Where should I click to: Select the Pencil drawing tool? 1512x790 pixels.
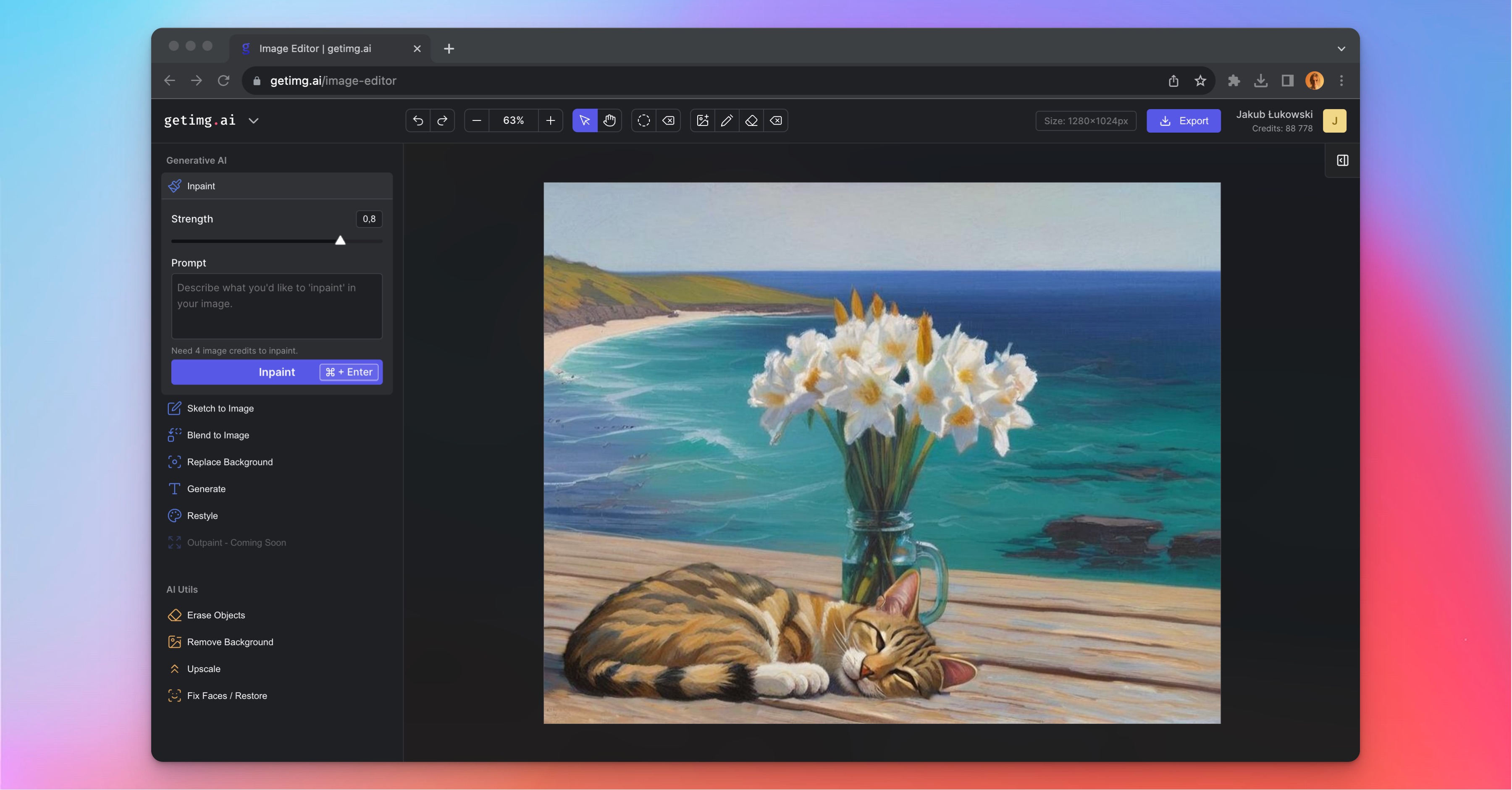tap(727, 121)
